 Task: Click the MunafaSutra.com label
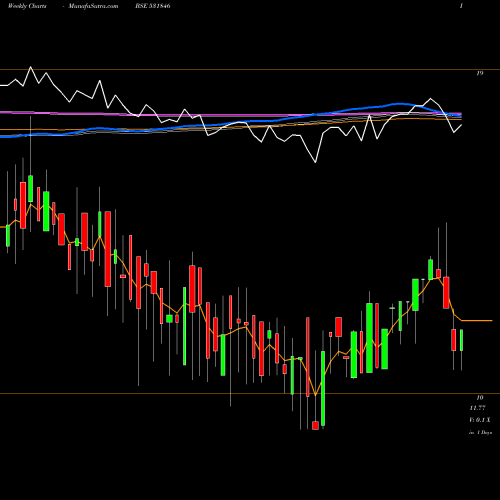pyautogui.click(x=93, y=6)
